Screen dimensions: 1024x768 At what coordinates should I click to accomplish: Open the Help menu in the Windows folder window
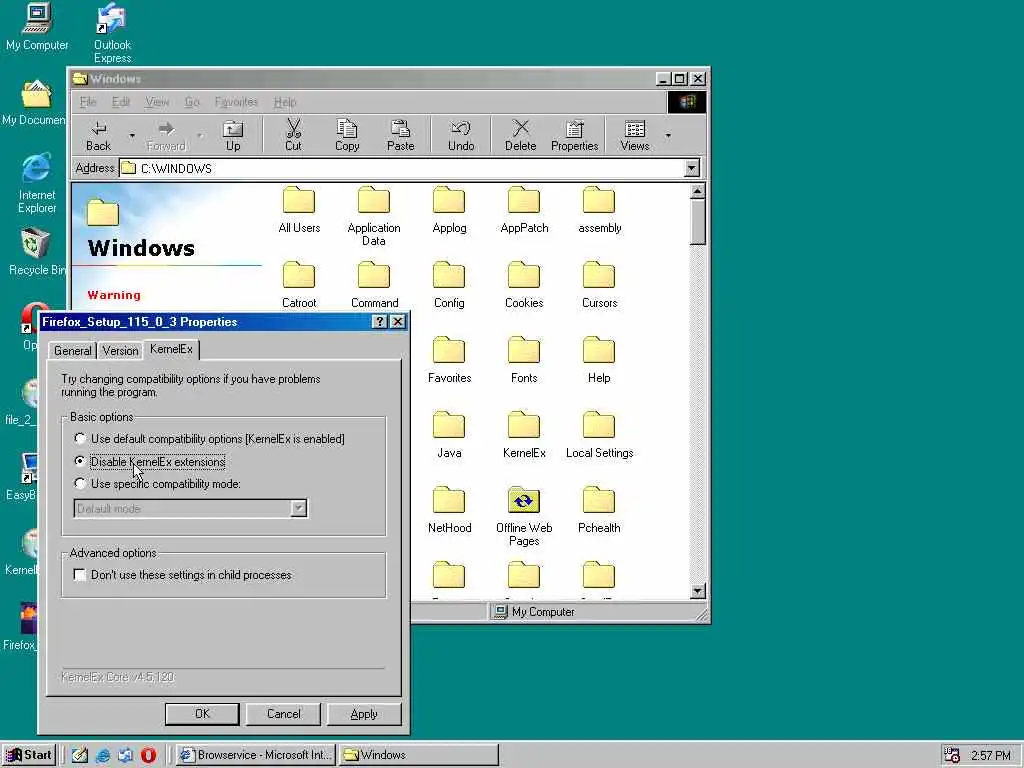pos(285,102)
